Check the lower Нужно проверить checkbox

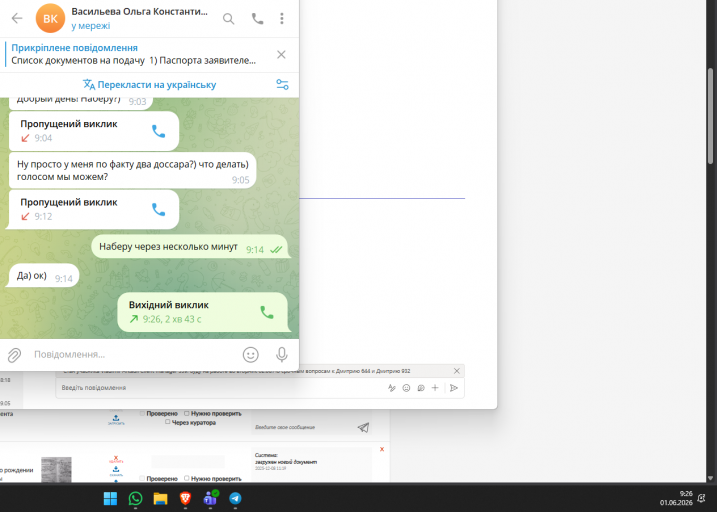pyautogui.click(x=187, y=478)
